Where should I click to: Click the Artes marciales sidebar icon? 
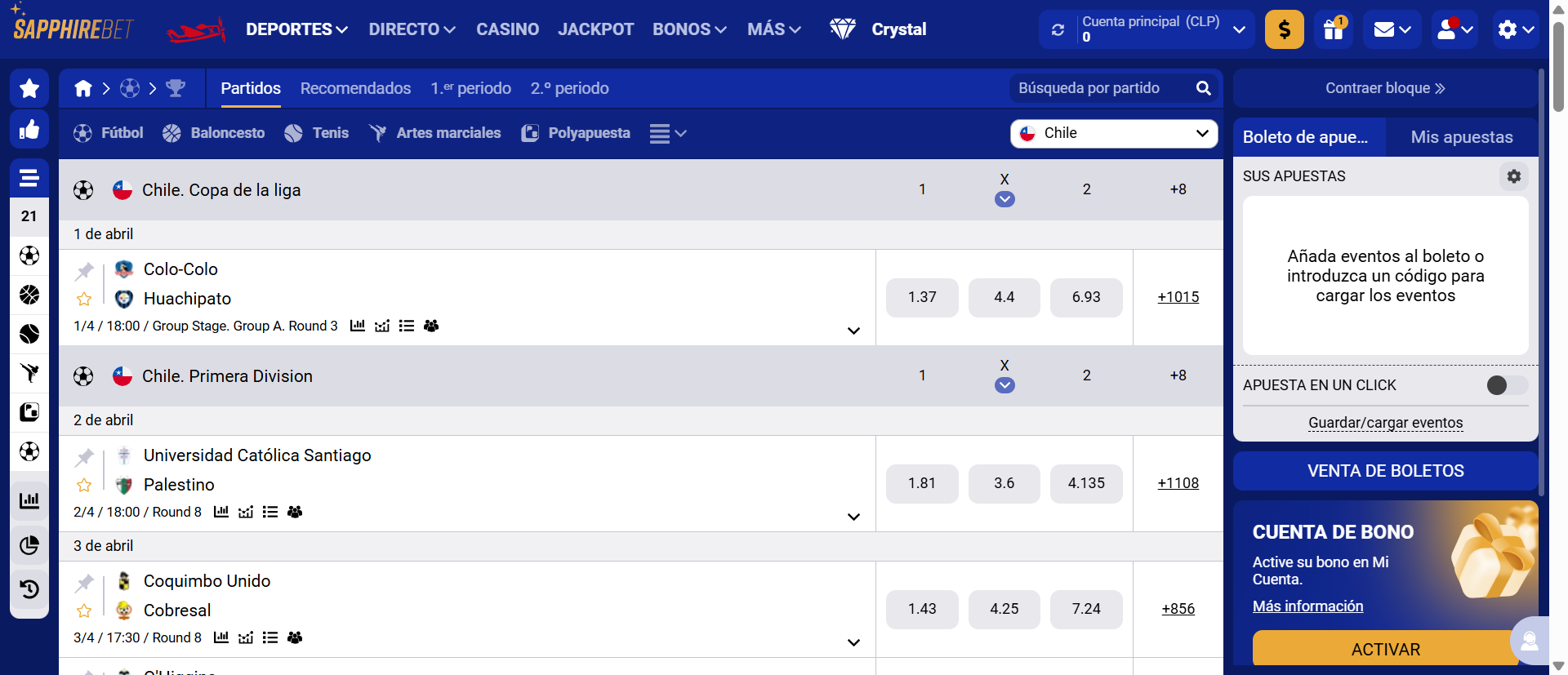tap(29, 374)
